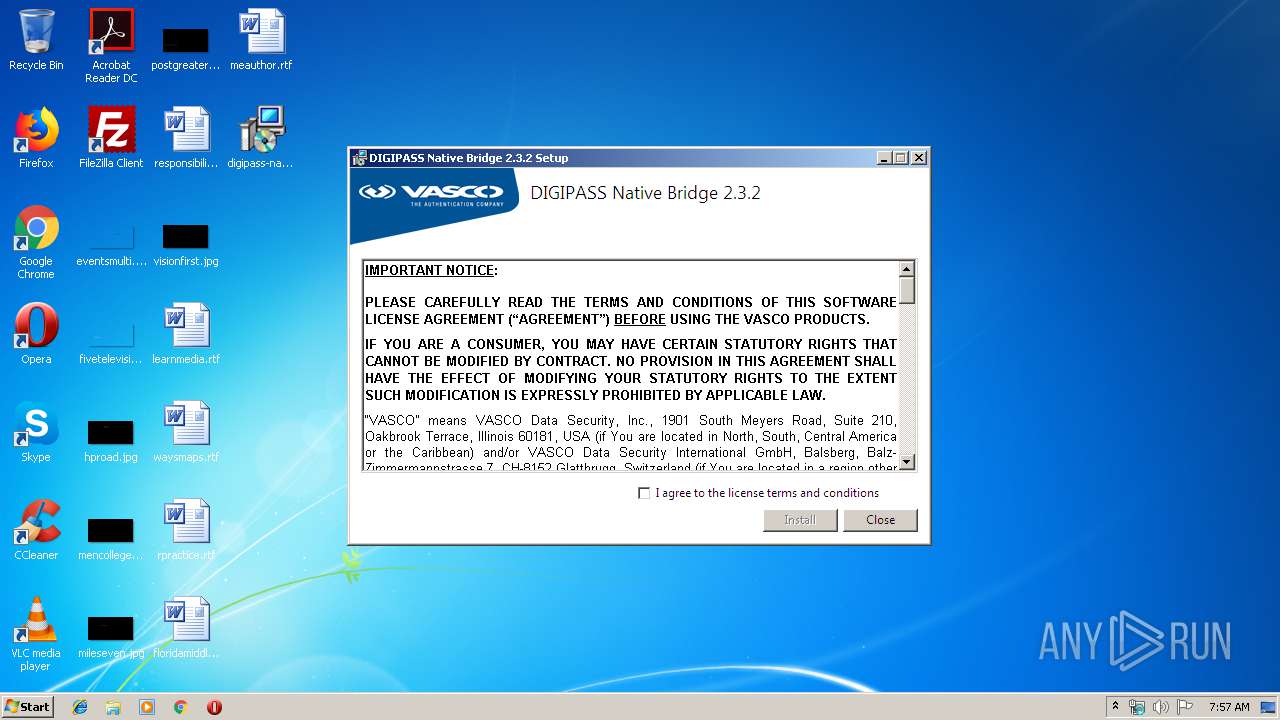Click the license scrollbar thumb
Screen dimensions: 1280x720
[907, 290]
